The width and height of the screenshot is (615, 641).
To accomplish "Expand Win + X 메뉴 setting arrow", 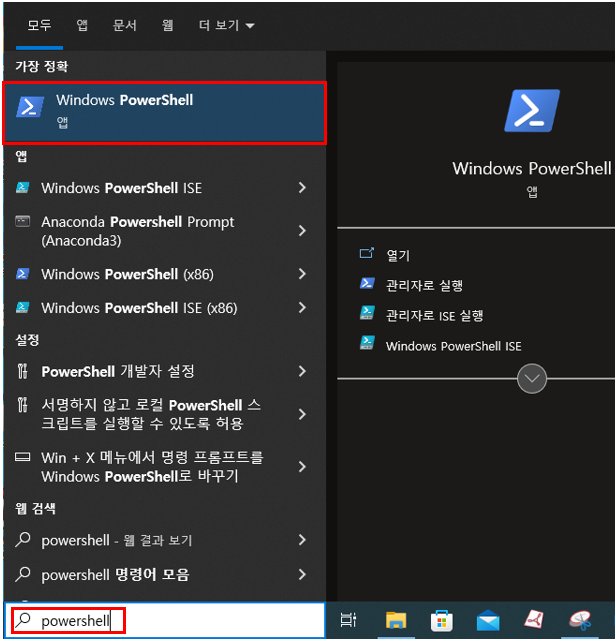I will coord(302,466).
